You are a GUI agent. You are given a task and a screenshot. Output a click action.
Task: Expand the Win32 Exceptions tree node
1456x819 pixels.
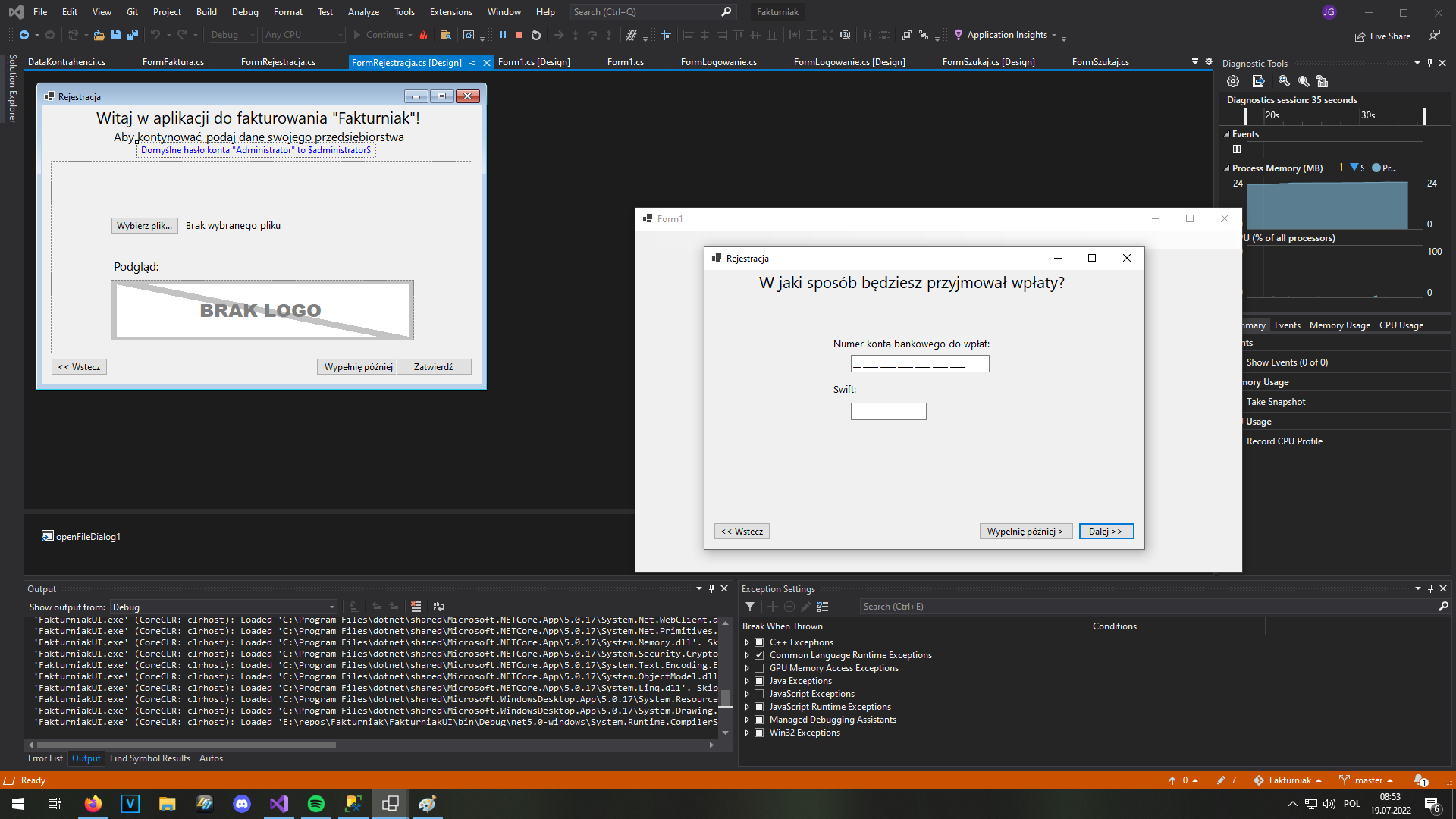click(x=747, y=733)
